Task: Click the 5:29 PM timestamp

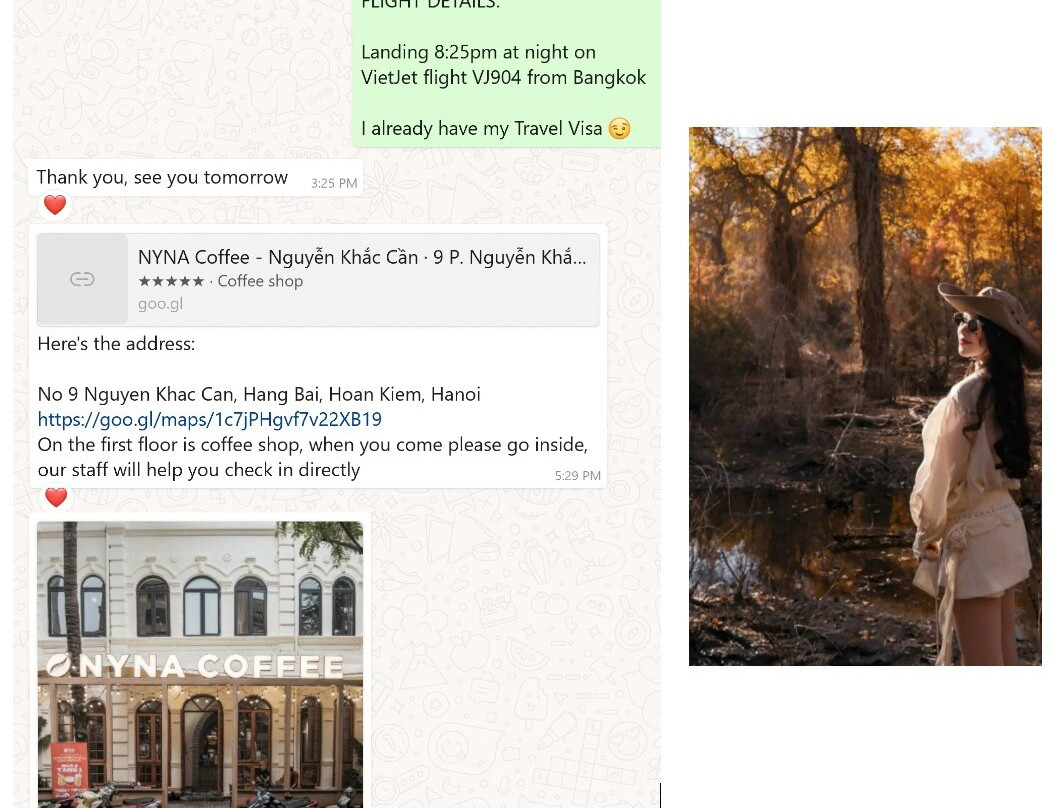Action: click(x=578, y=475)
